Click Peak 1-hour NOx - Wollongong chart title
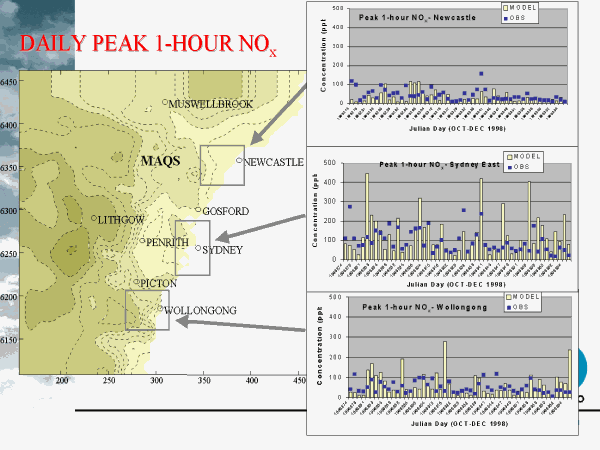 (x=424, y=307)
